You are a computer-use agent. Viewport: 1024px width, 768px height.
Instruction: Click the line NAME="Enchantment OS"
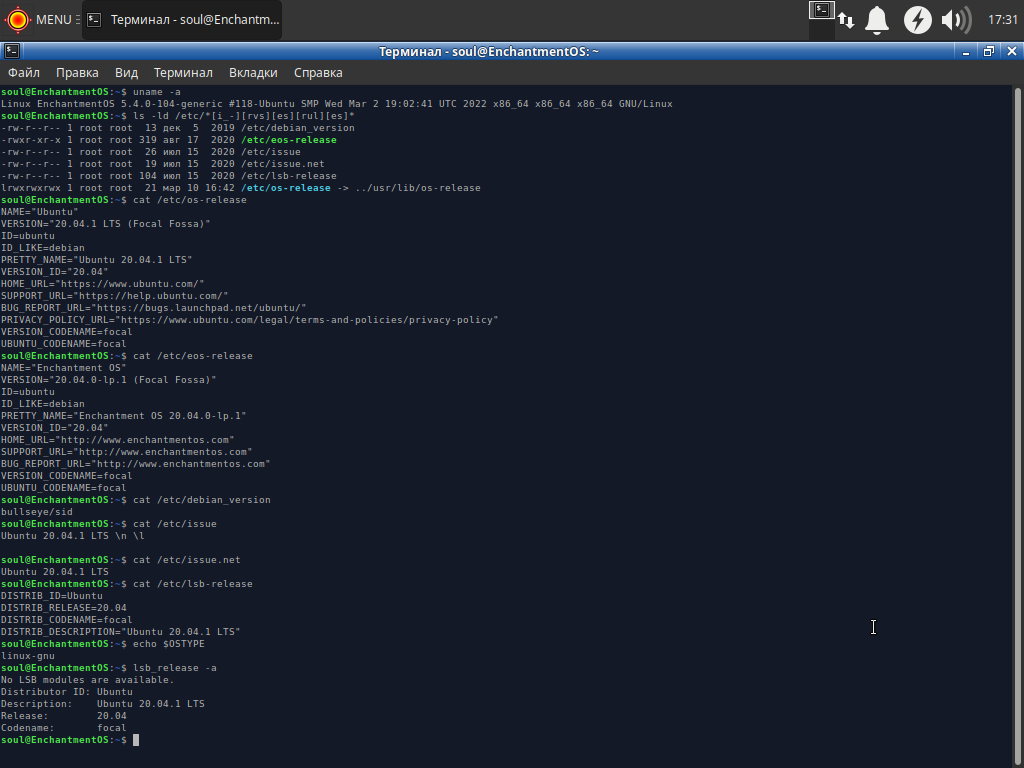[x=63, y=368]
